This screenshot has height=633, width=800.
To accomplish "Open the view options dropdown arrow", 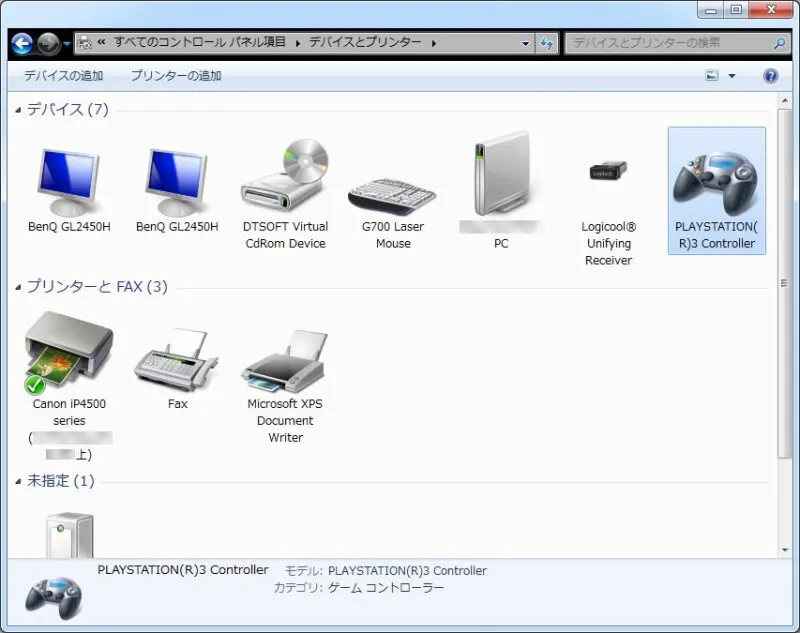I will [x=732, y=76].
